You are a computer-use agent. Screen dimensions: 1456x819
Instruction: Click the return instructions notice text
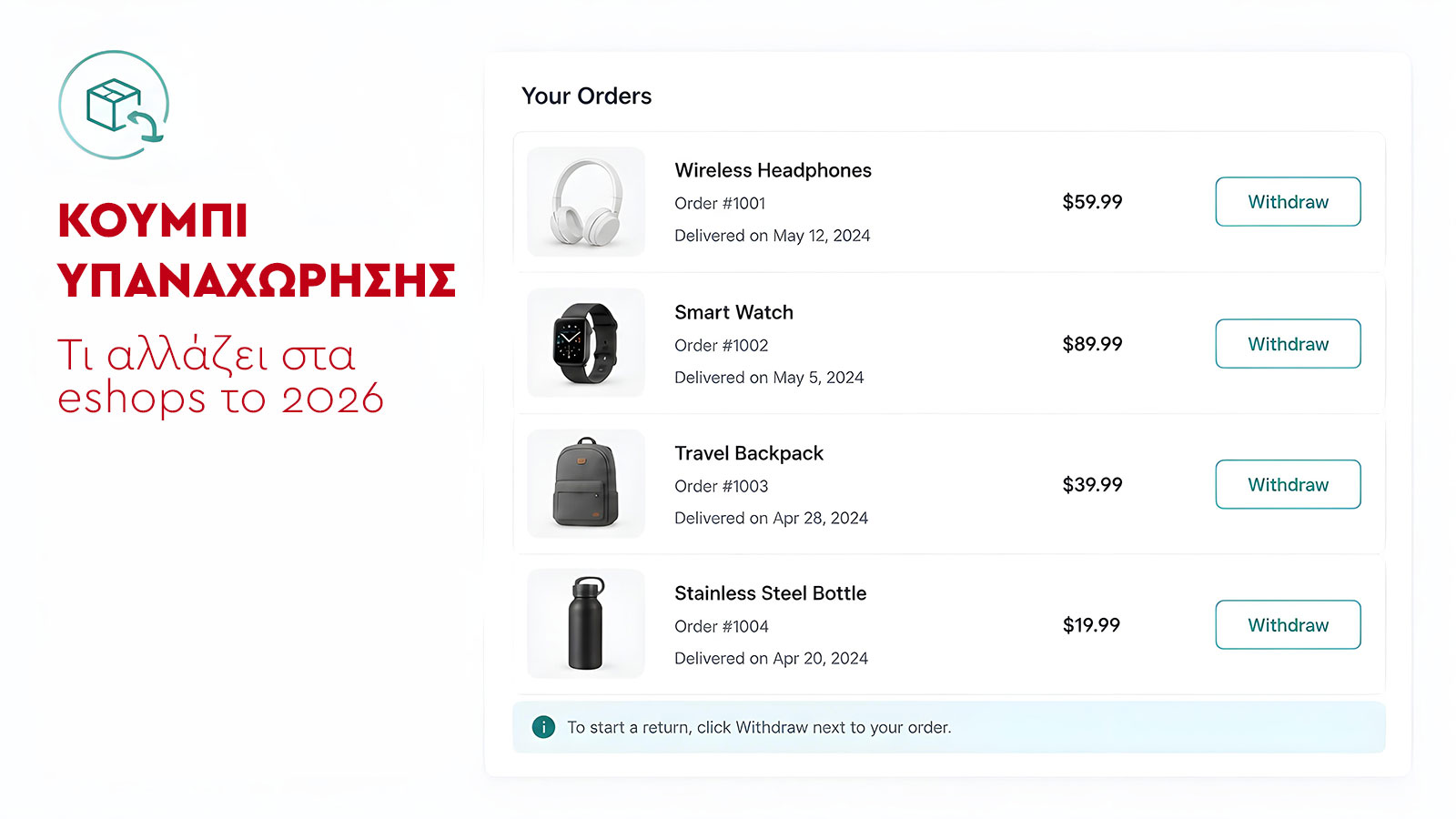point(759,727)
